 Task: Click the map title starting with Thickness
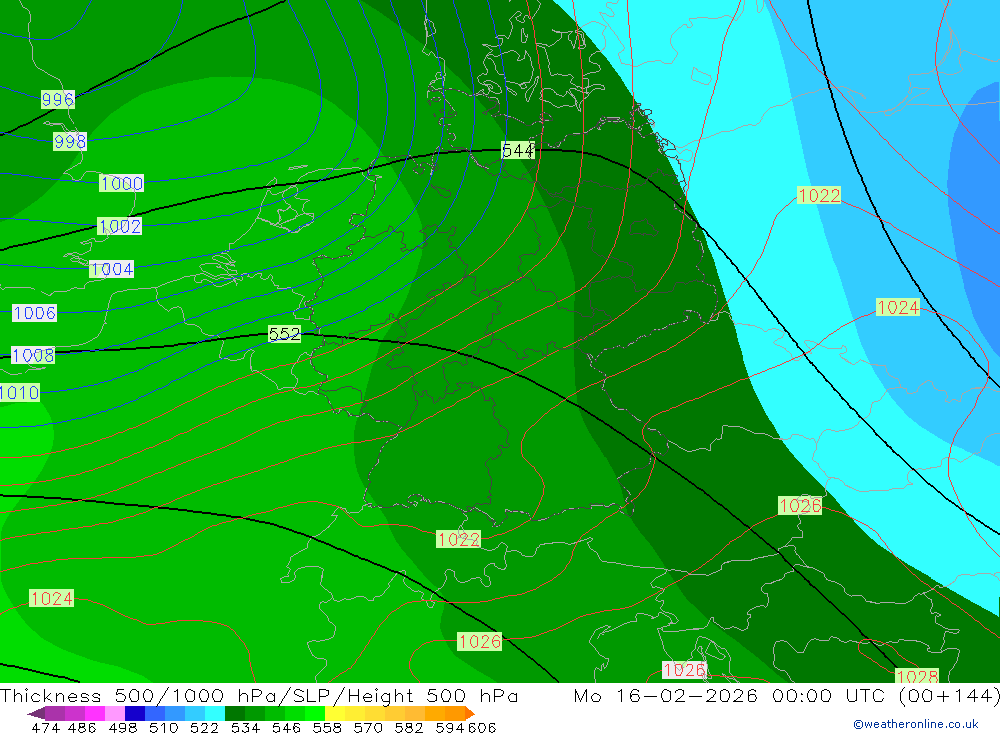coord(259,695)
